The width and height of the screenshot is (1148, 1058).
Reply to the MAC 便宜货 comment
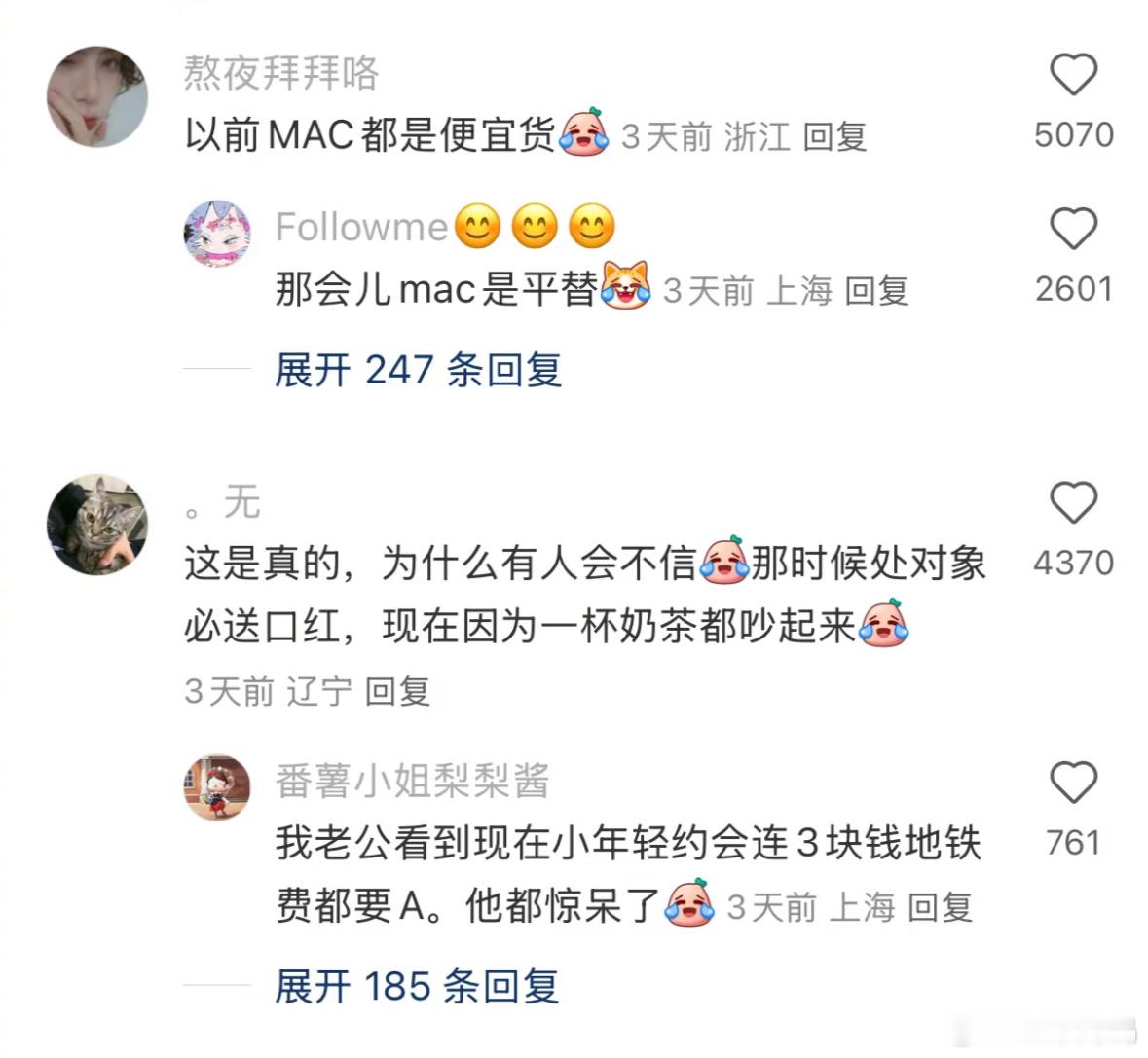pyautogui.click(x=834, y=137)
